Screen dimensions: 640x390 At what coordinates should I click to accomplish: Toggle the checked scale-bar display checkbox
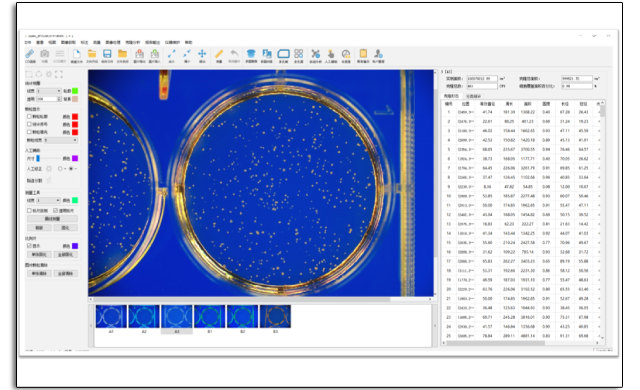29,246
